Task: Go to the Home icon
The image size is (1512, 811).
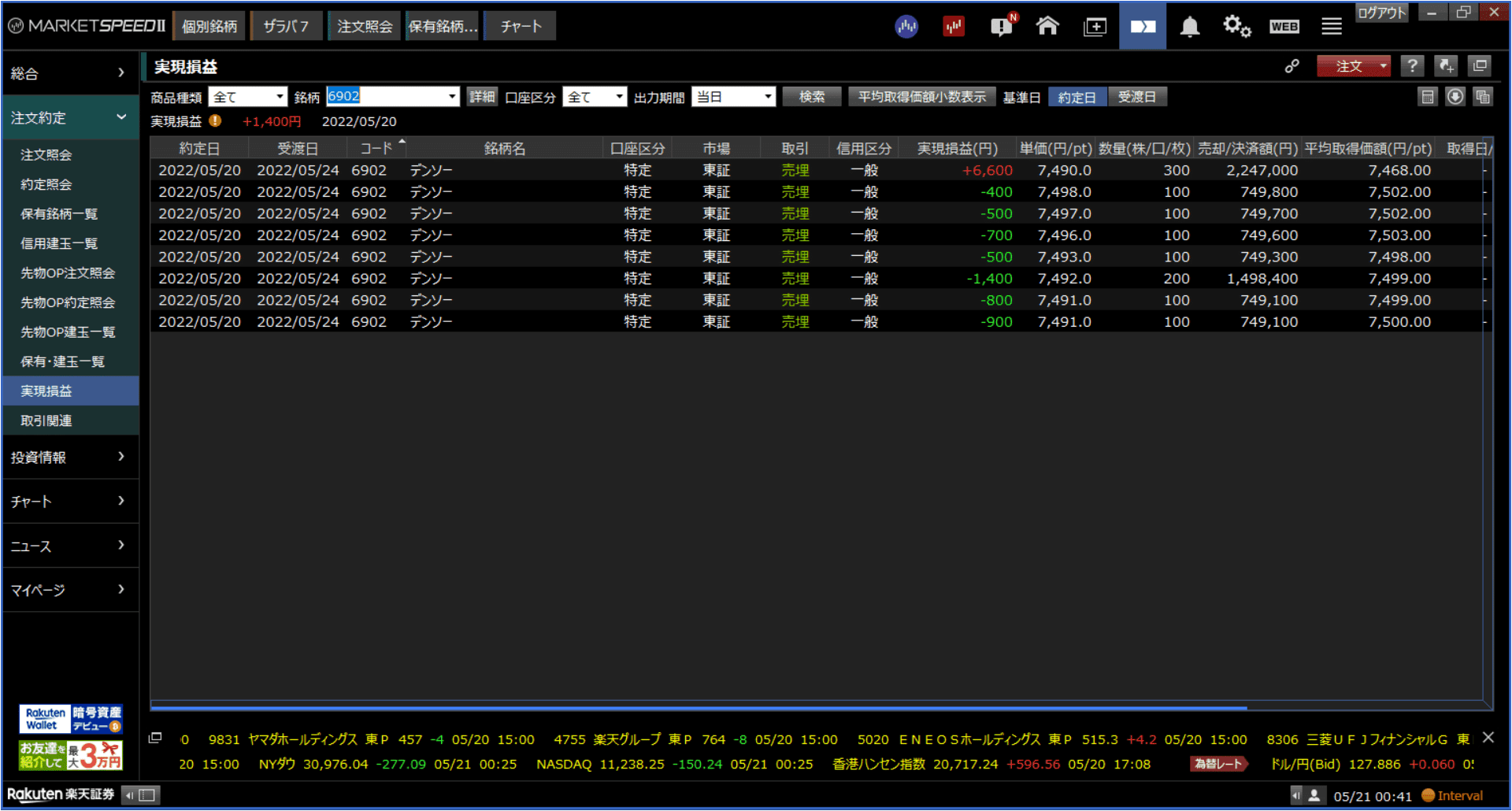Action: [1047, 26]
